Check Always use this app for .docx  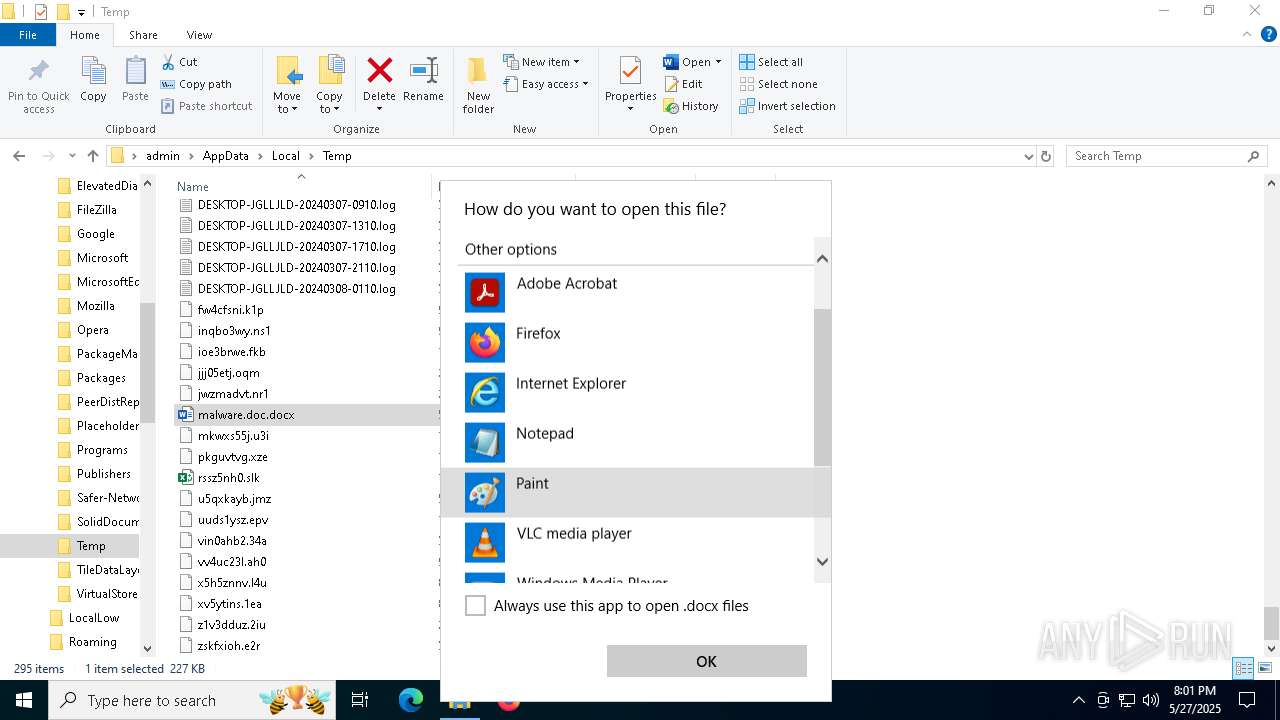tap(476, 605)
